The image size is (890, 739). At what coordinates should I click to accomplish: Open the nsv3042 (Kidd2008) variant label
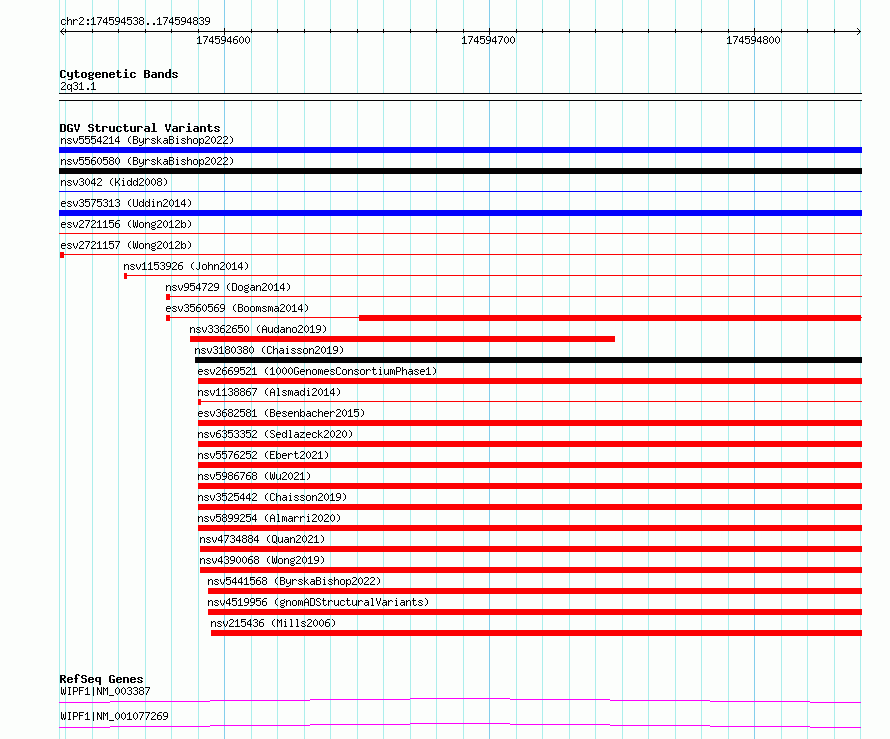tap(114, 182)
